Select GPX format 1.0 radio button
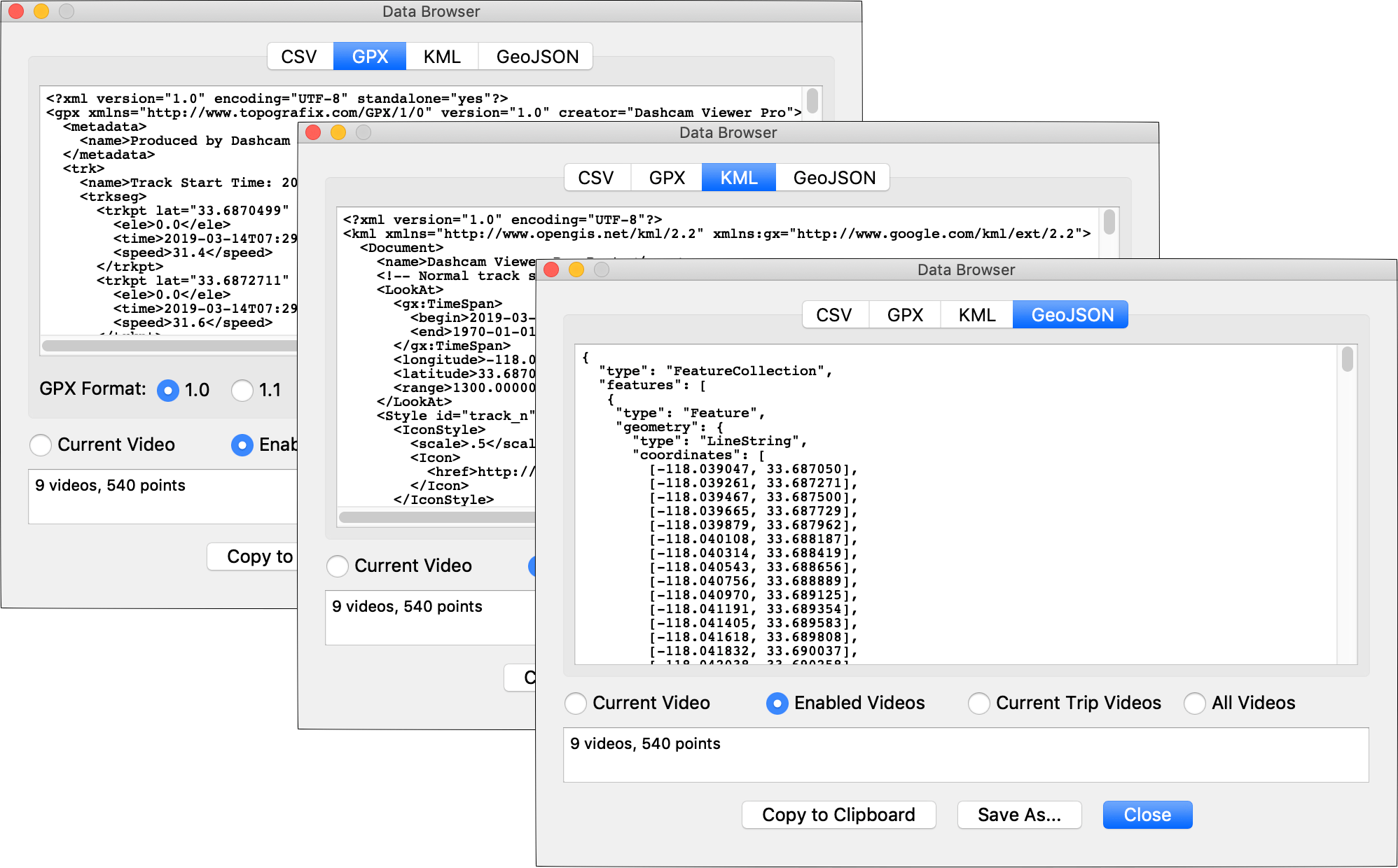Screen dimensions: 1398x868 pyautogui.click(x=168, y=391)
